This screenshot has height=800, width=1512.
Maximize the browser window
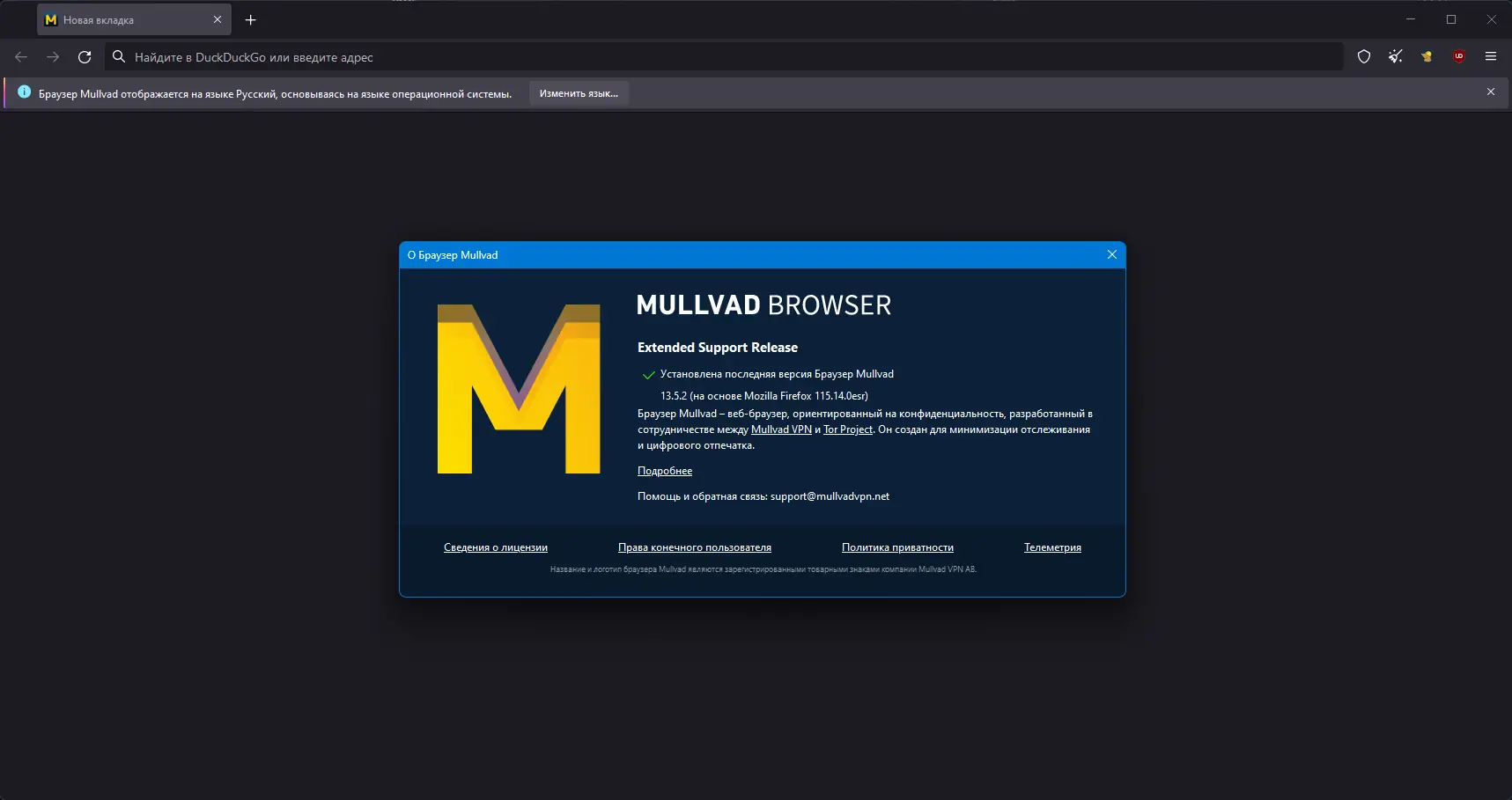(1451, 19)
